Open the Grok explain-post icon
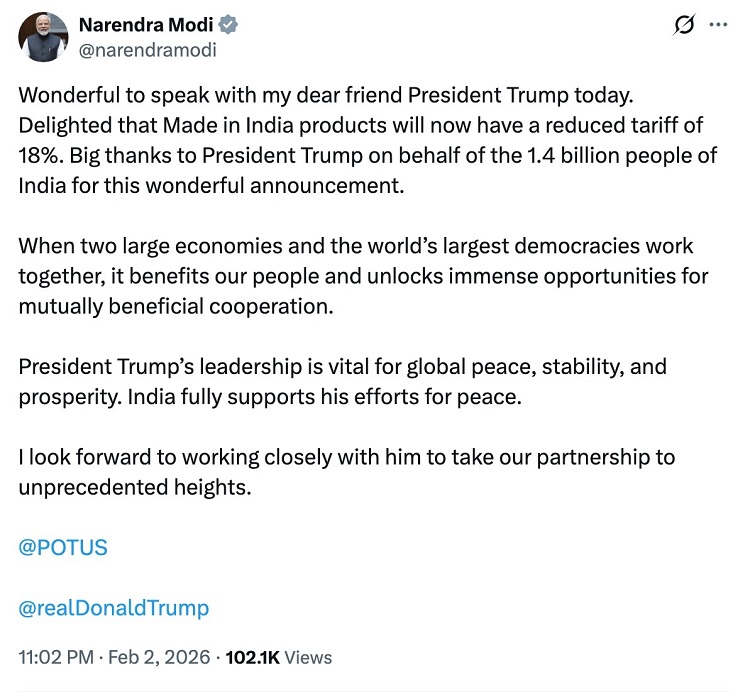Image resolution: width=750 pixels, height=692 pixels. pos(685,24)
